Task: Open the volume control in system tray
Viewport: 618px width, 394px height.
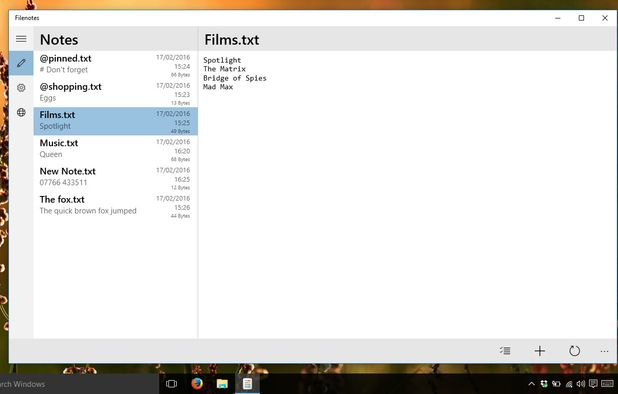Action: point(581,384)
